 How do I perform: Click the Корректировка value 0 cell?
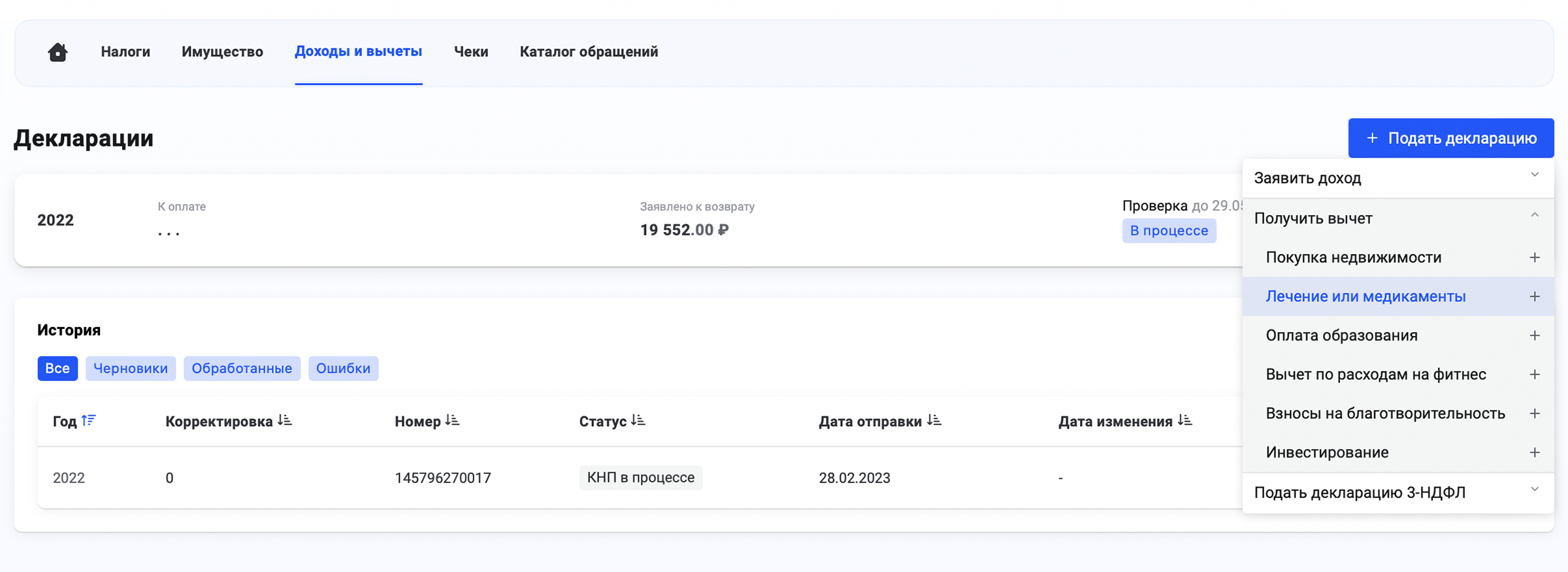tap(169, 478)
